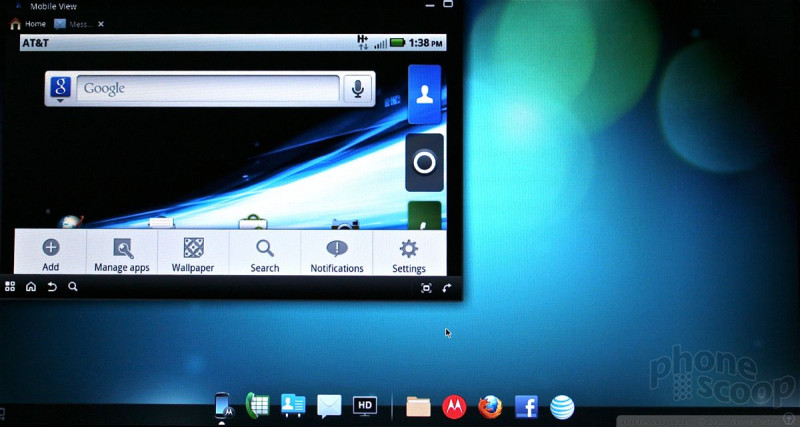This screenshot has width=800, height=427.
Task: Select Add in the options menu
Action: tap(51, 254)
